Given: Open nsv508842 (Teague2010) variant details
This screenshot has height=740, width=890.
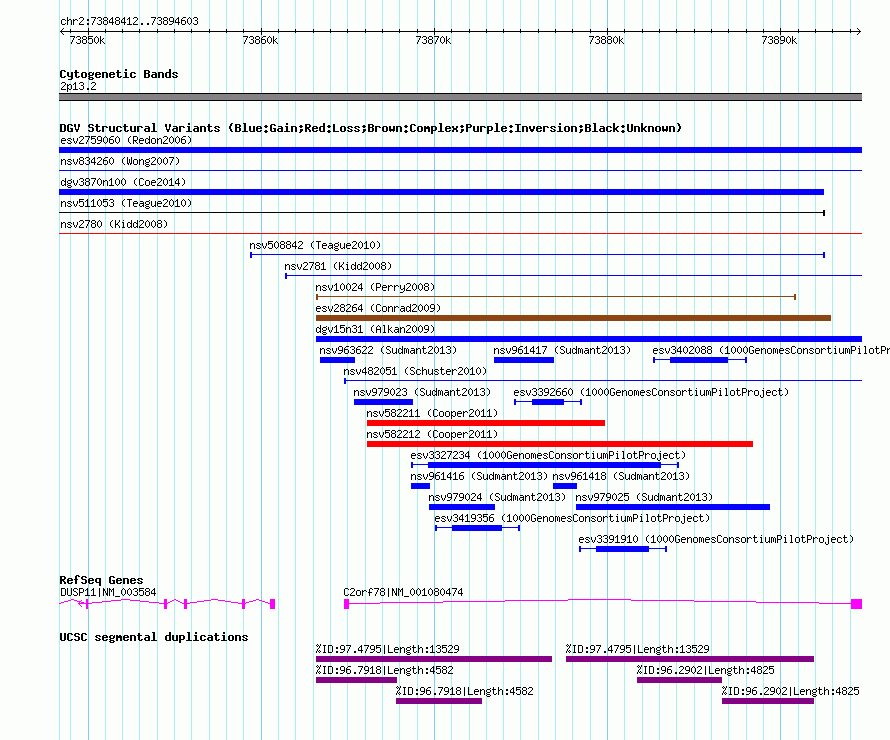Looking at the screenshot, I should (x=538, y=255).
